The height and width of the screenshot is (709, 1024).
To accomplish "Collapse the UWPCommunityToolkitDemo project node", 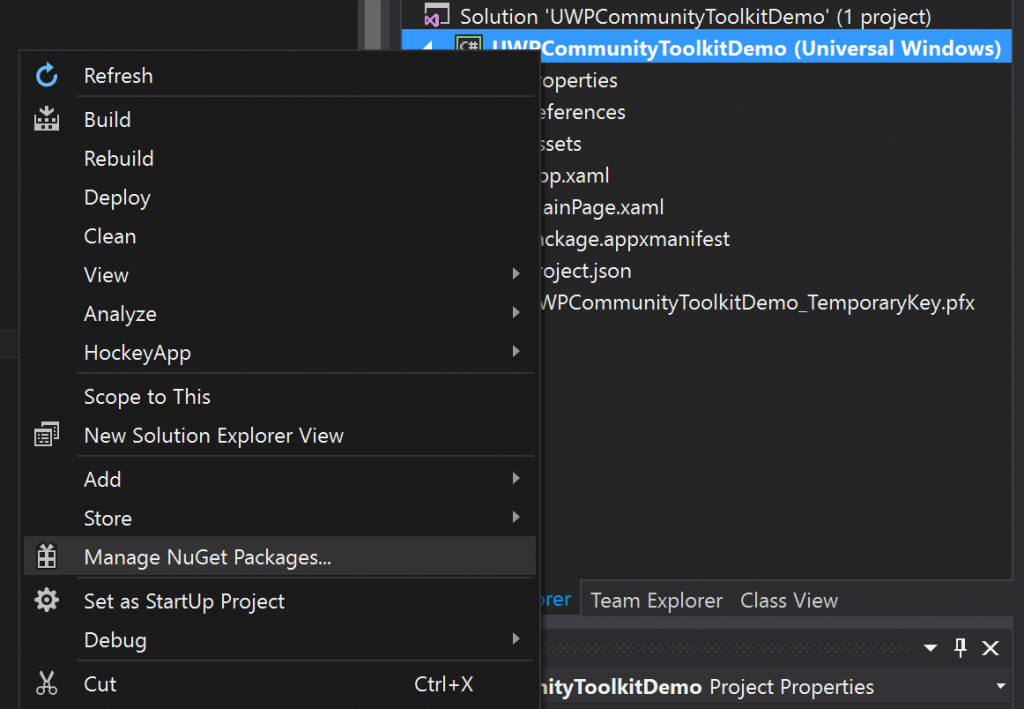I will [x=428, y=46].
